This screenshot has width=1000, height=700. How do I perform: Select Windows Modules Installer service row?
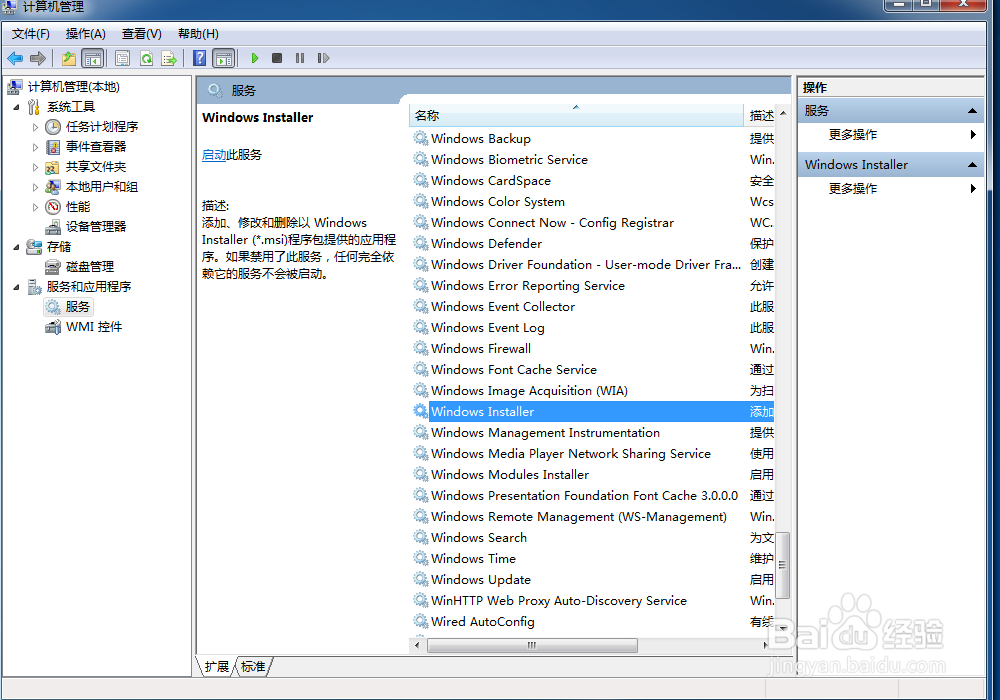pos(592,474)
